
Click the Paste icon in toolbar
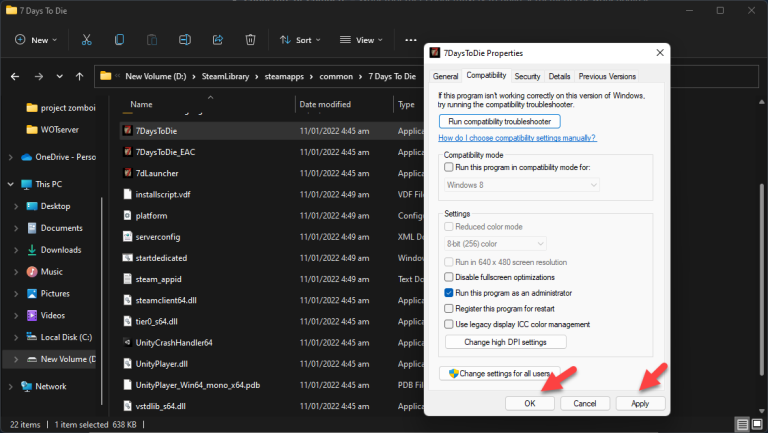pos(152,40)
